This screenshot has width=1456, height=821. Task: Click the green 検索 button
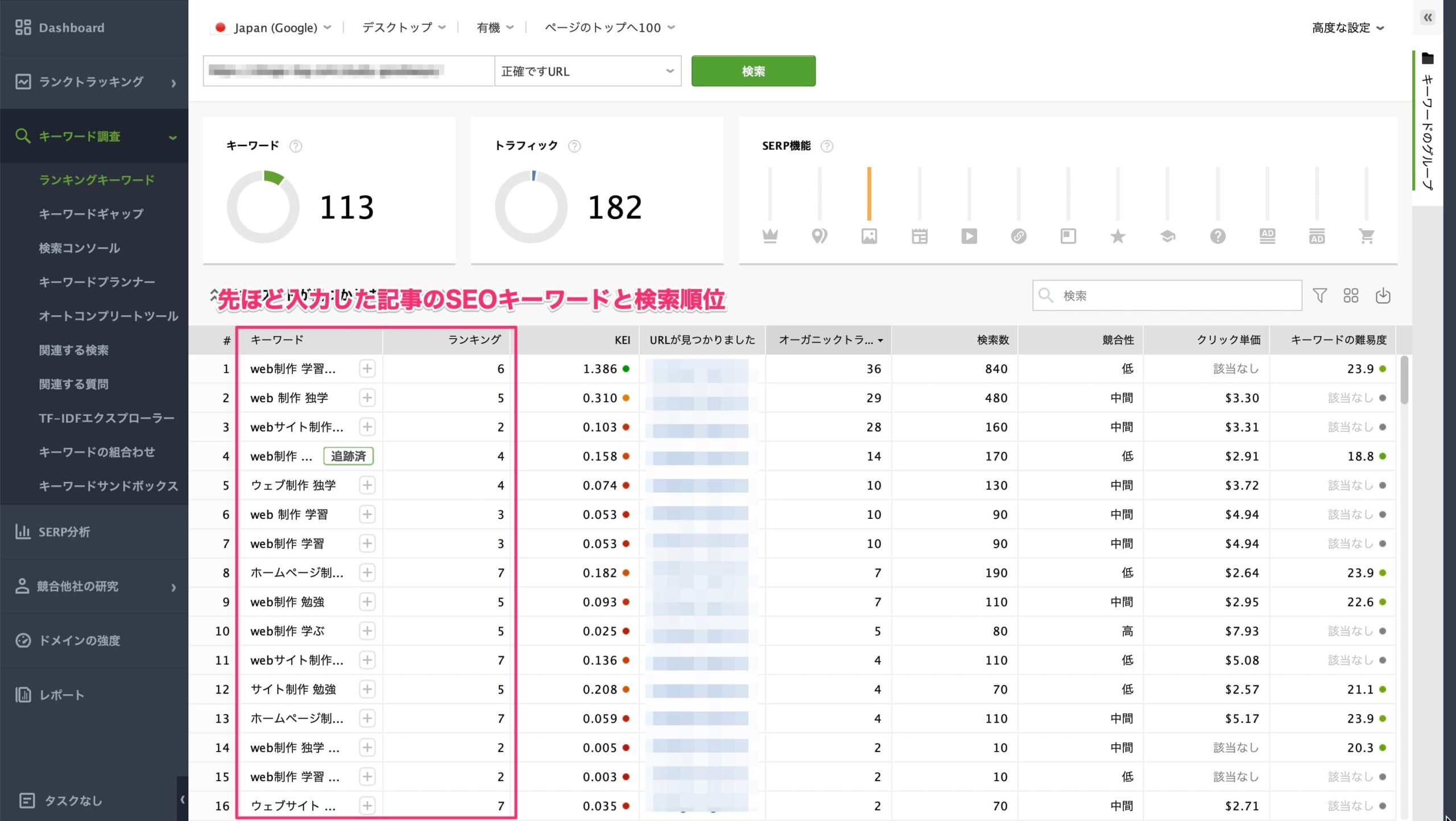pyautogui.click(x=753, y=71)
